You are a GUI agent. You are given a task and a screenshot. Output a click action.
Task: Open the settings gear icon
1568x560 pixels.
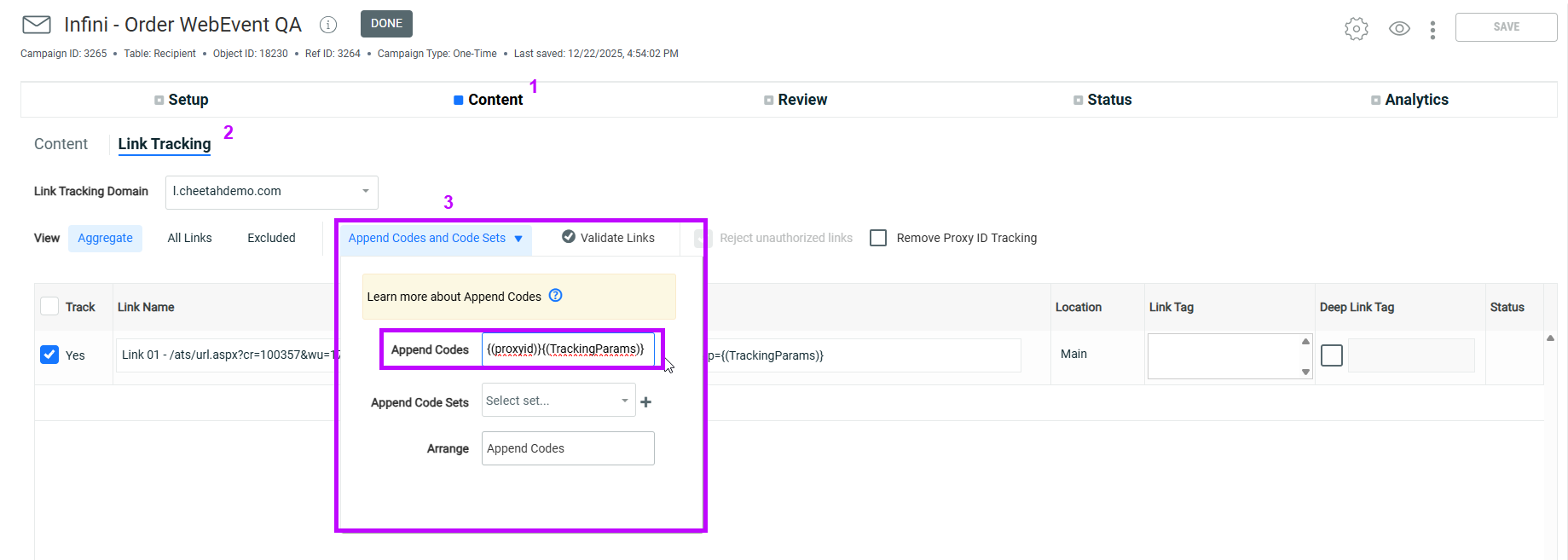coord(1356,29)
